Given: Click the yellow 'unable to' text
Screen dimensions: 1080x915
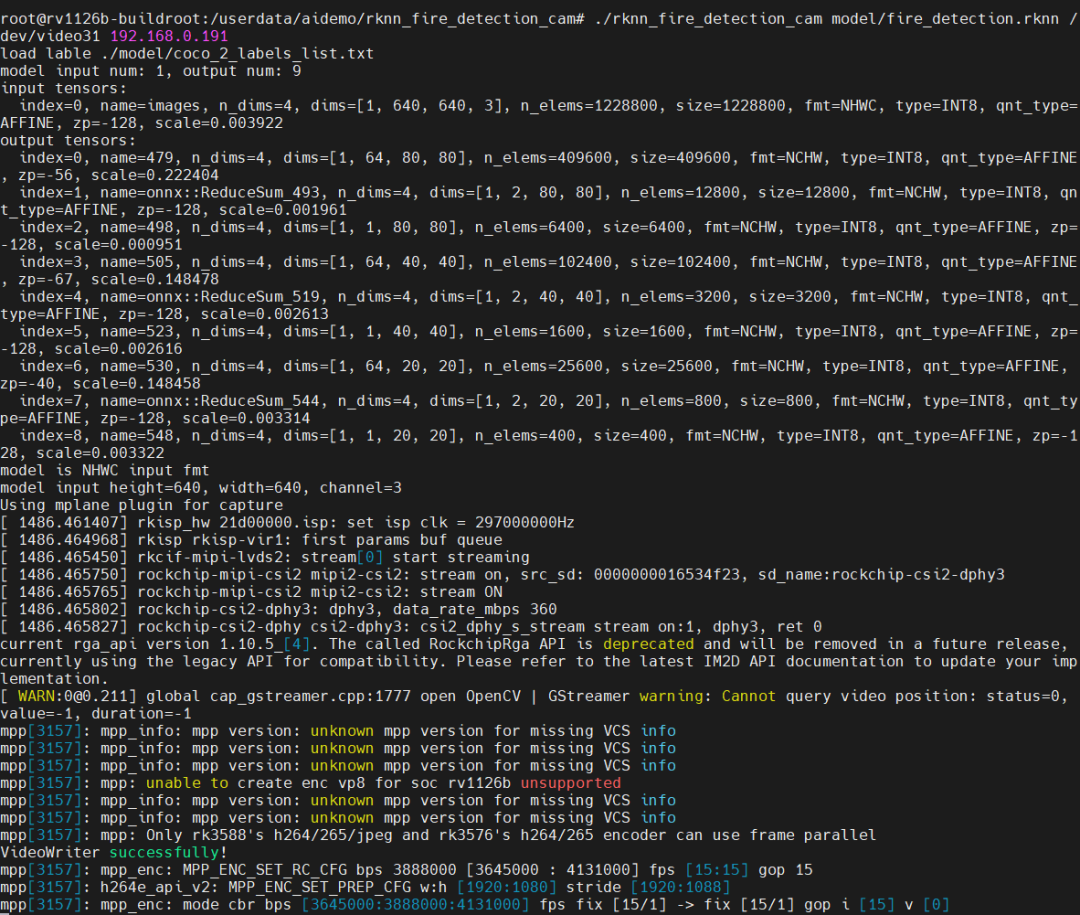Looking at the screenshot, I should point(187,783).
